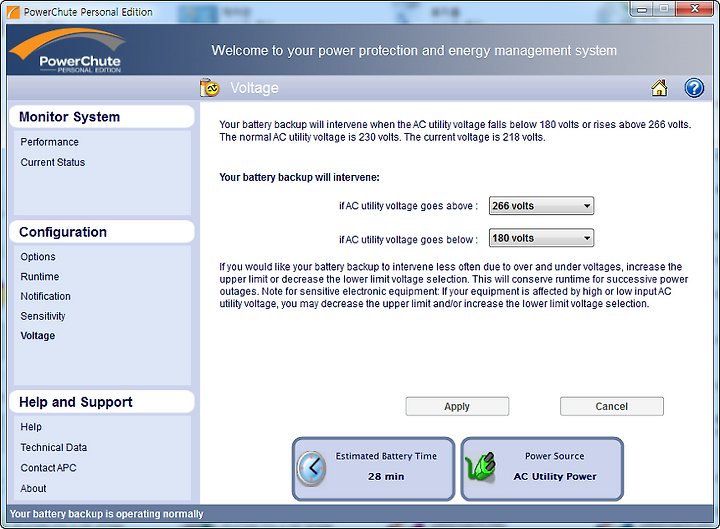Open help via the blue question mark icon
The height and width of the screenshot is (529, 720).
click(x=694, y=88)
